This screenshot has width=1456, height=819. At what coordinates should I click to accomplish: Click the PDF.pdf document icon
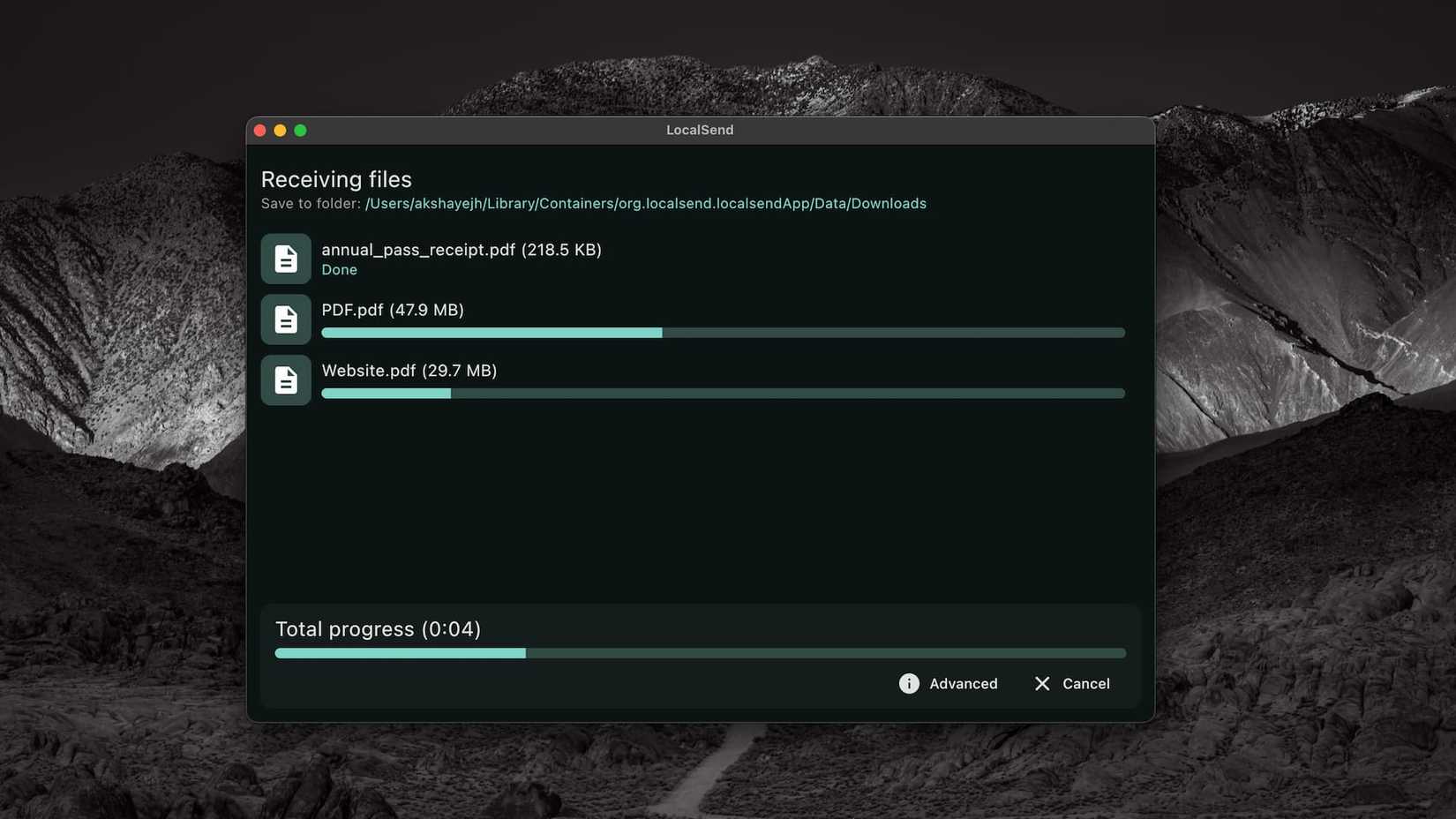tap(285, 319)
